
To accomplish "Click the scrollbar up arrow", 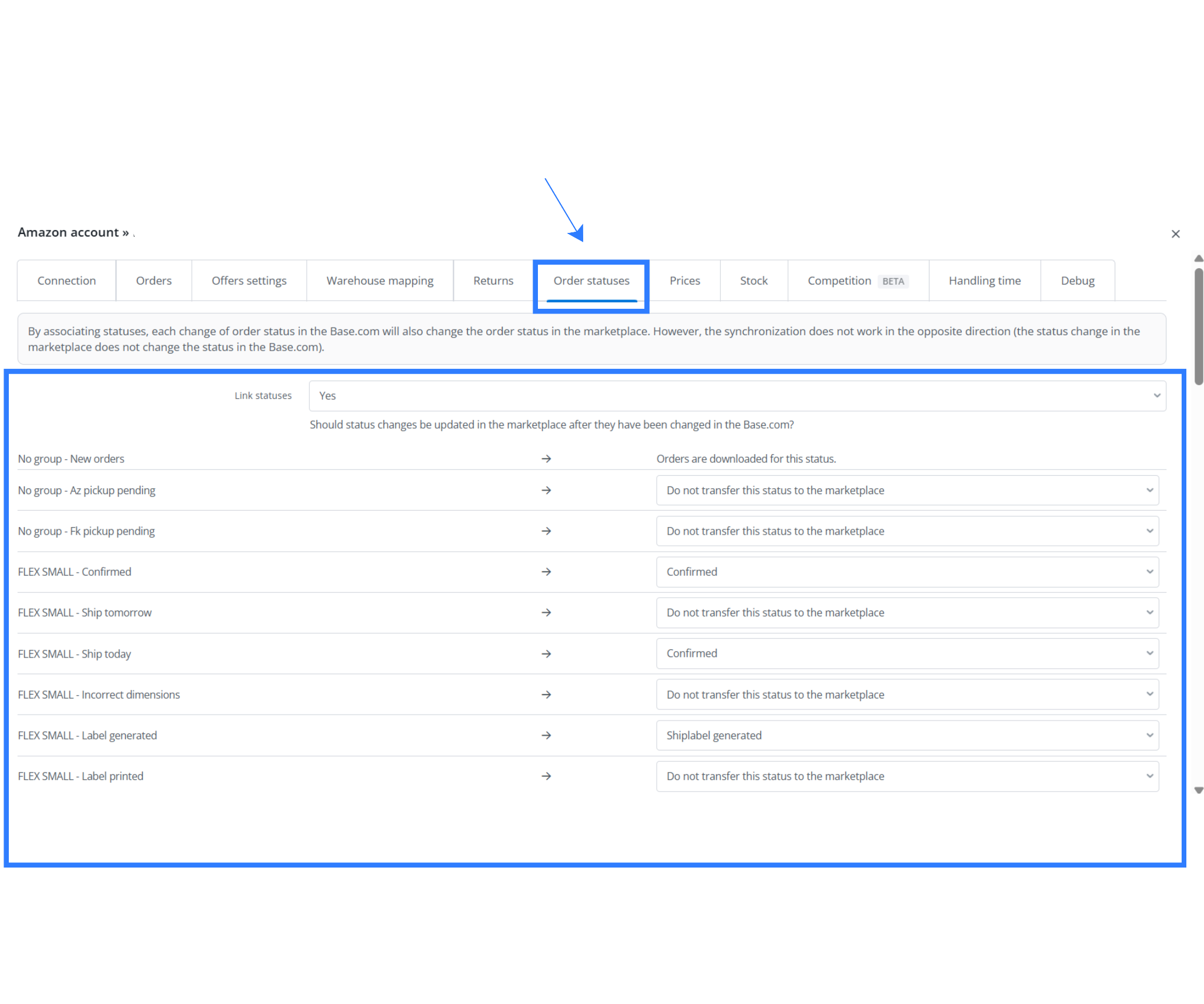I will [x=1197, y=258].
